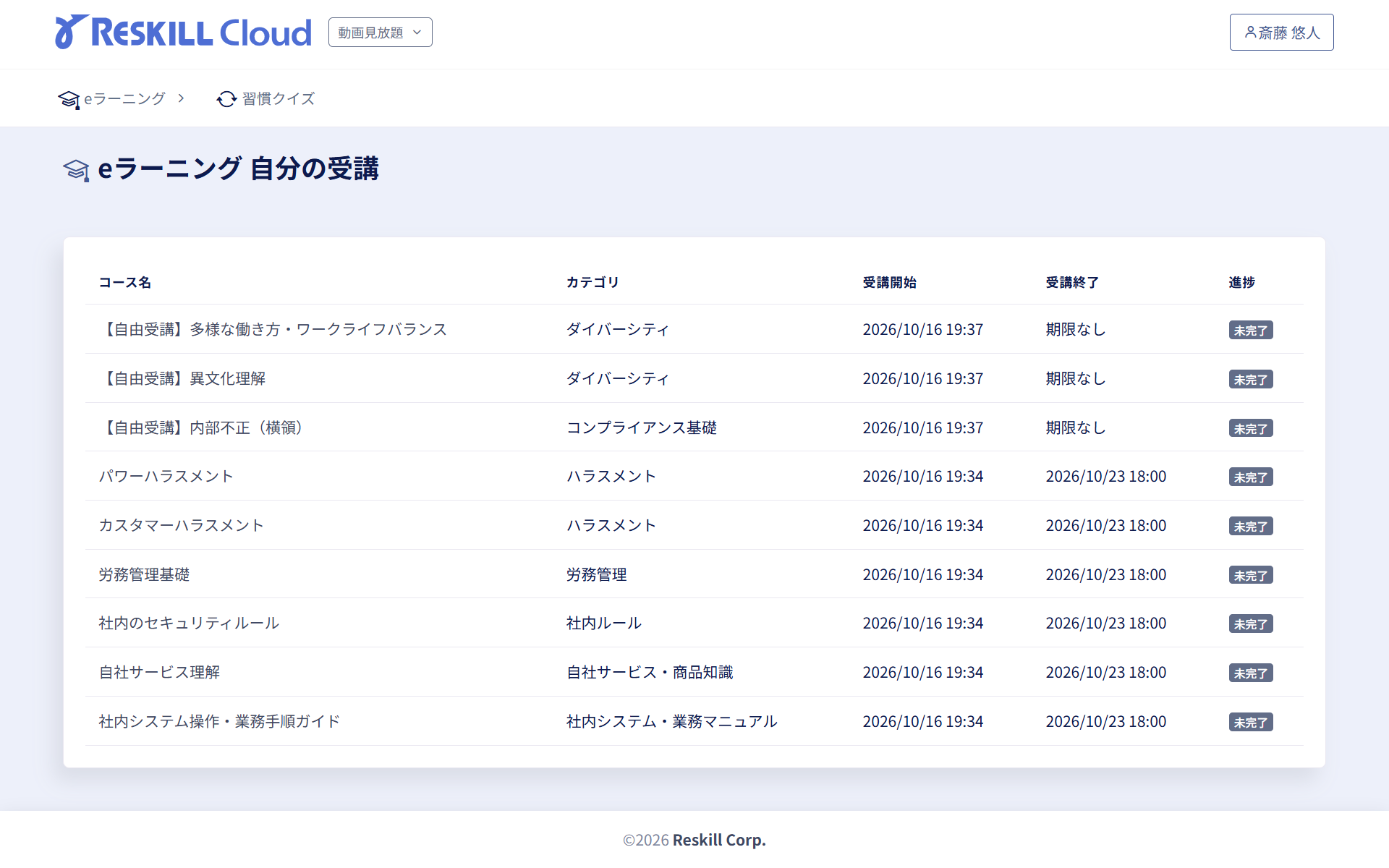
Task: Click the コース名 column header
Action: [x=125, y=282]
